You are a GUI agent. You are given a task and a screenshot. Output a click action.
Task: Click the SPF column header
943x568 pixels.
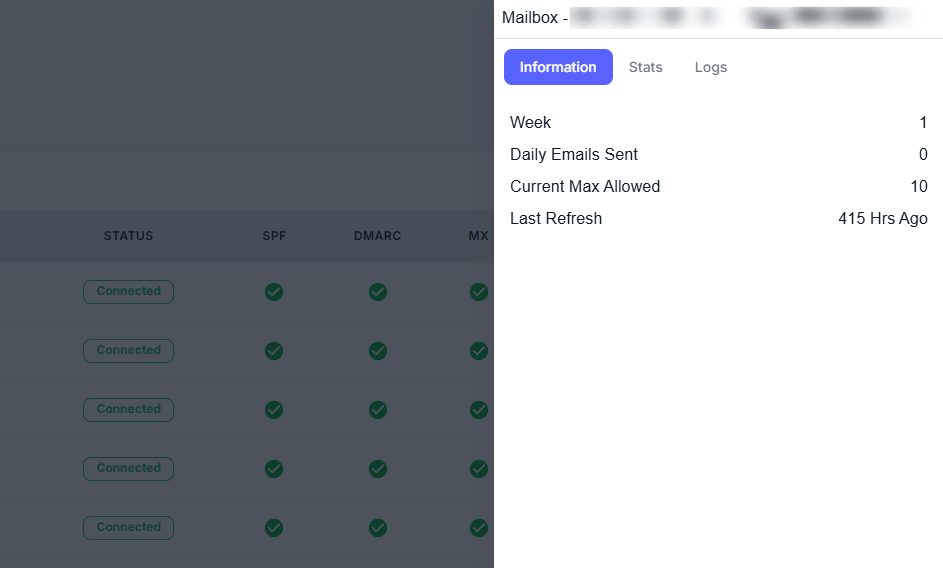274,236
